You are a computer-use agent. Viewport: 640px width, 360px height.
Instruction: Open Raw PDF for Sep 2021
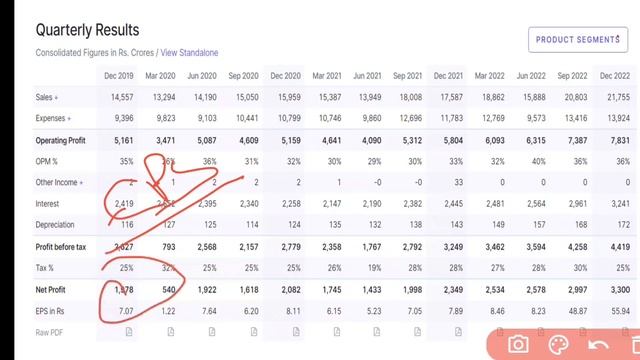point(417,332)
